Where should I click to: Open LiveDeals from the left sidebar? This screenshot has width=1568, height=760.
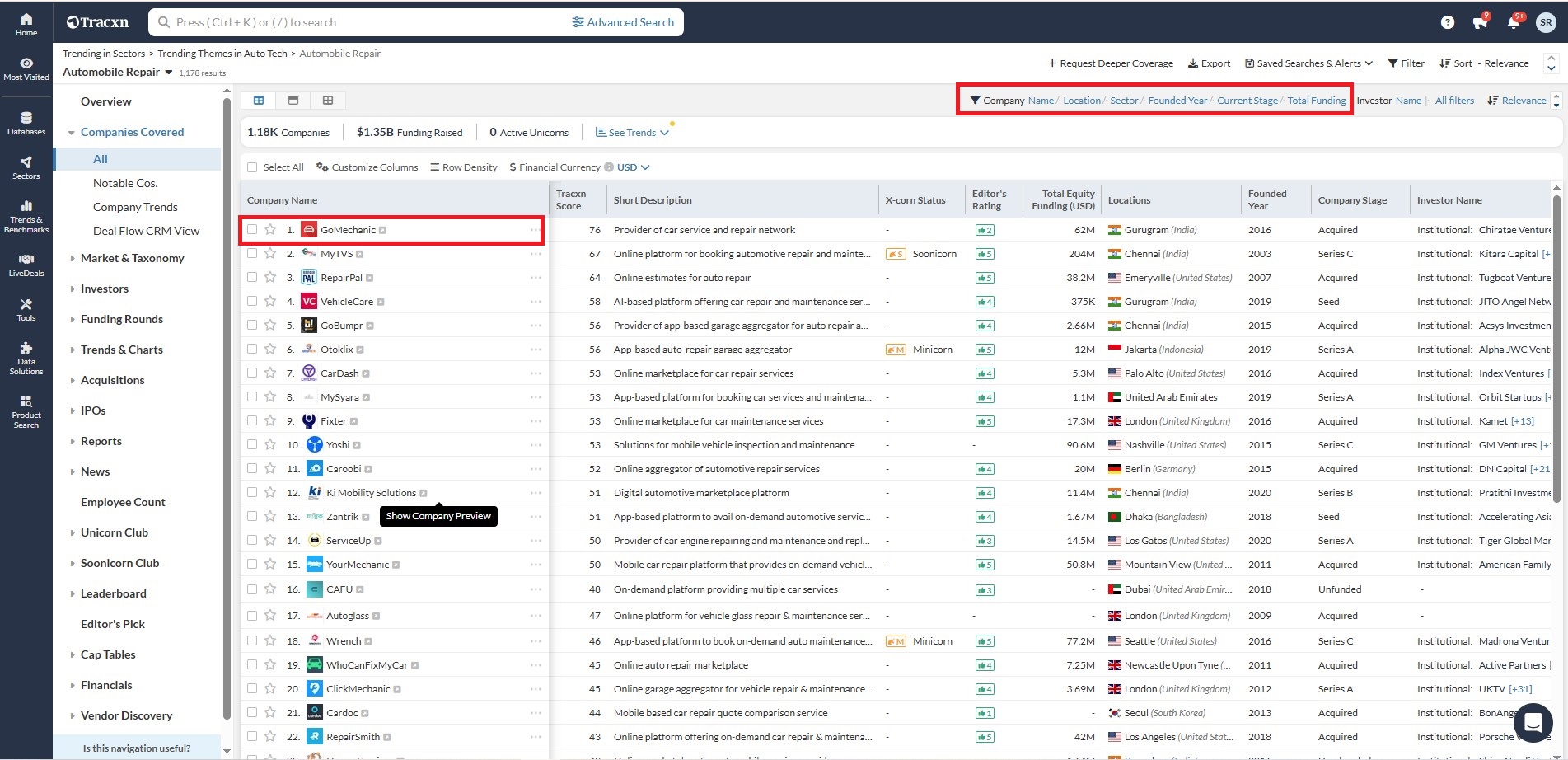tap(26, 265)
